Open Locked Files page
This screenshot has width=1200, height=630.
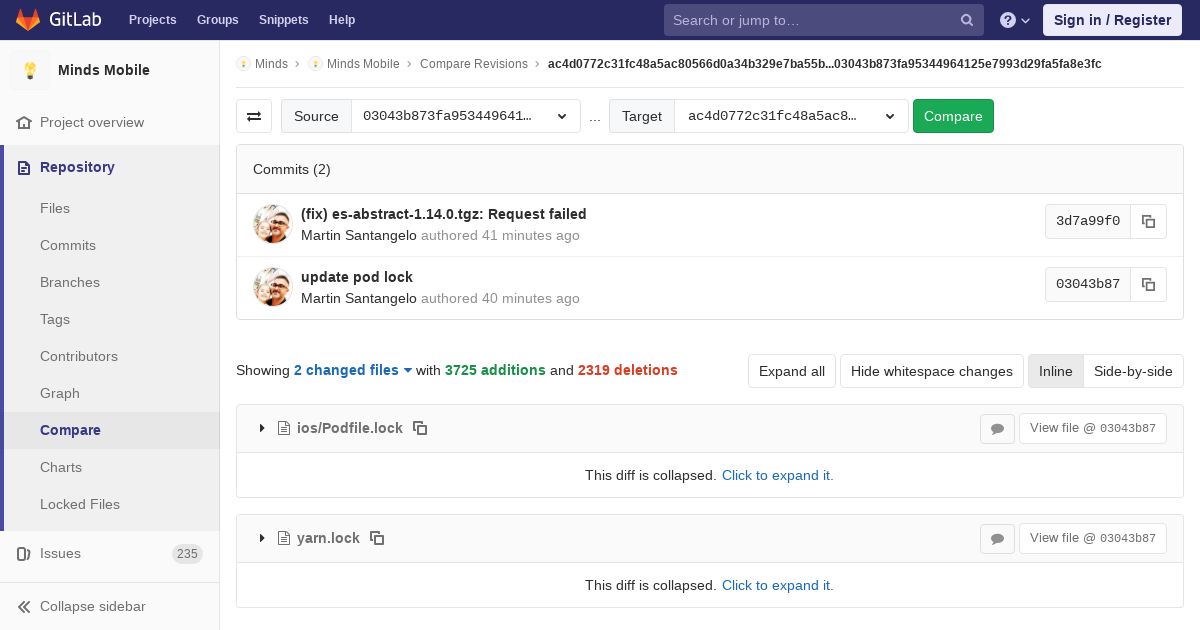(x=80, y=504)
